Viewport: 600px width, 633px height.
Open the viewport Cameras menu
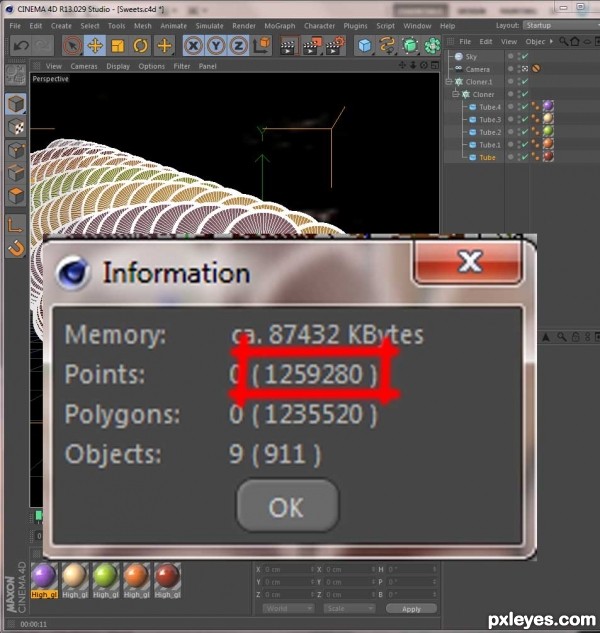[84, 66]
